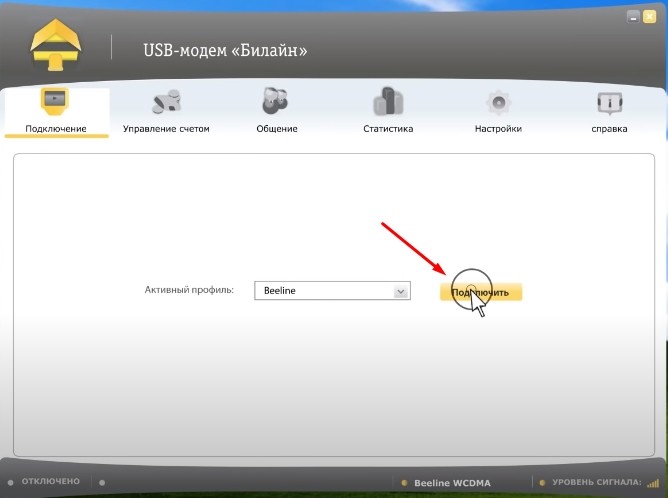Screen dimensions: 668x498
Task: Select the Подключение tab label
Action: pyautogui.click(x=56, y=129)
